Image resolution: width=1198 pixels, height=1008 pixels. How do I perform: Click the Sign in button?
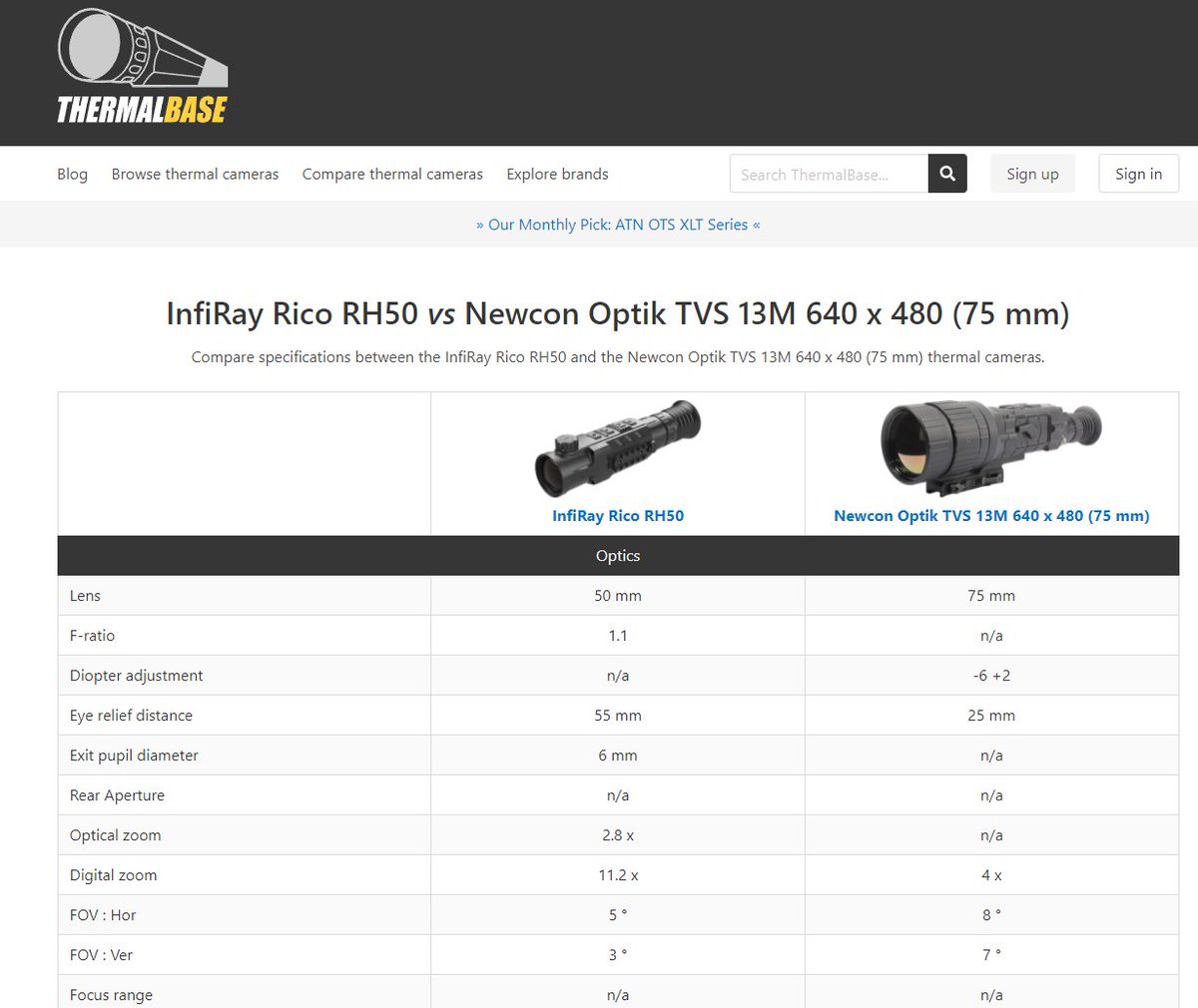click(1138, 174)
